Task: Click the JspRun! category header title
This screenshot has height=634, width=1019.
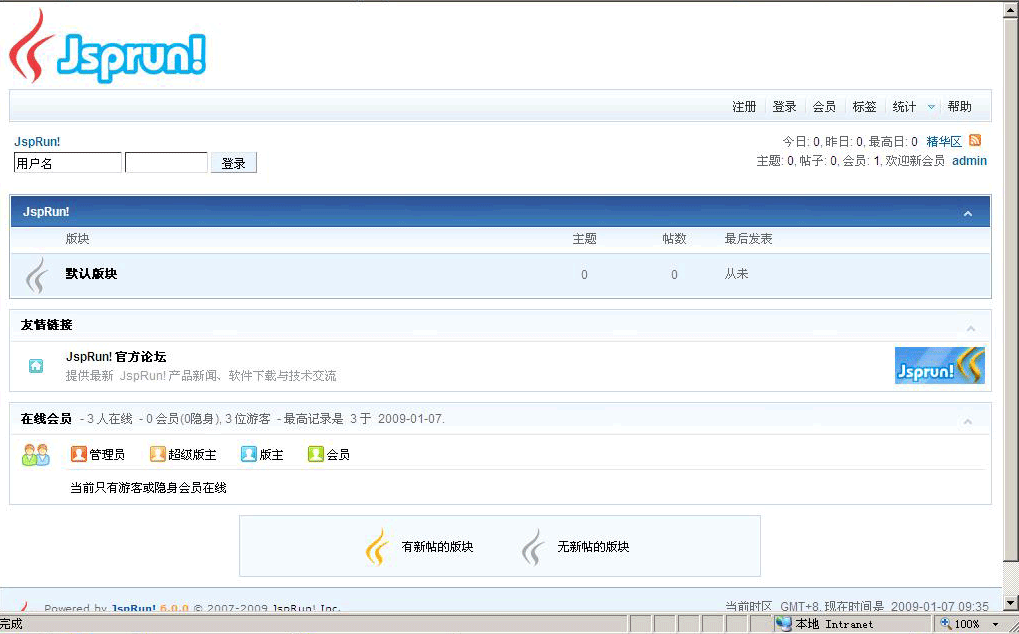Action: [x=46, y=212]
